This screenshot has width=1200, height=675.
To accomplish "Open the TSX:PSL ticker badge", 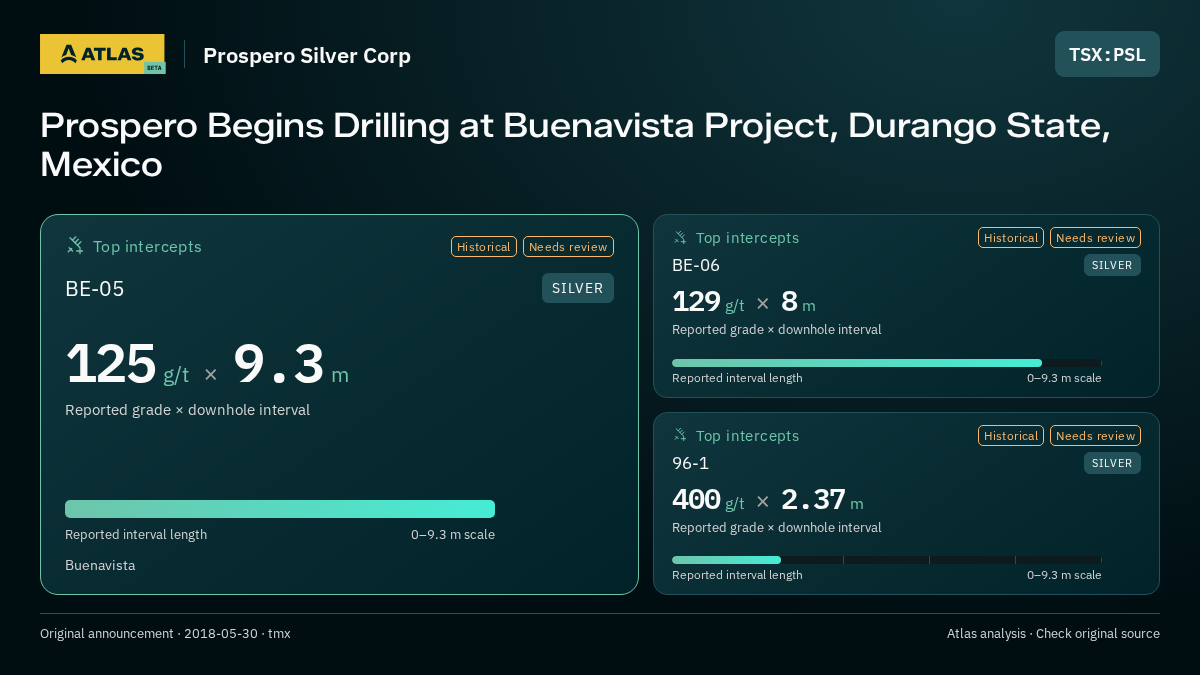I will (x=1107, y=54).
